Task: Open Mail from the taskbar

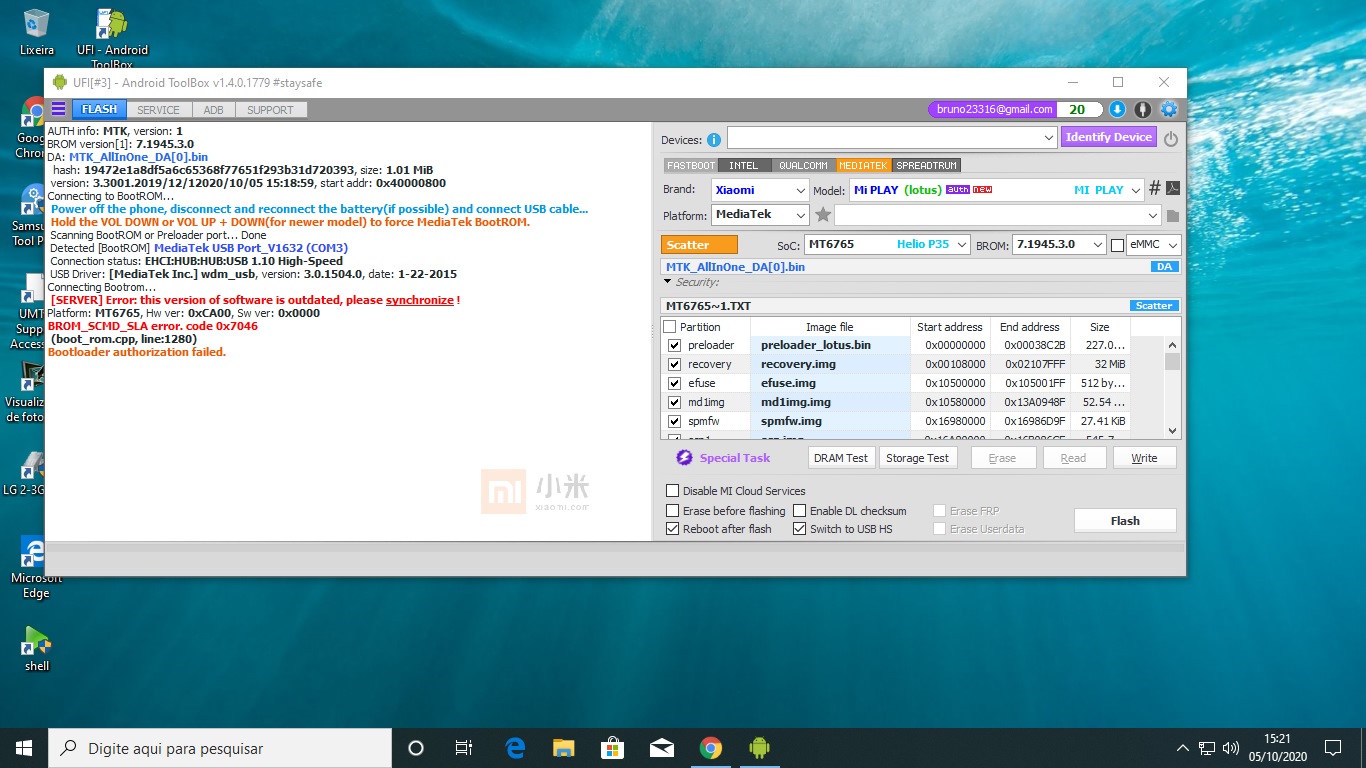Action: tap(662, 747)
